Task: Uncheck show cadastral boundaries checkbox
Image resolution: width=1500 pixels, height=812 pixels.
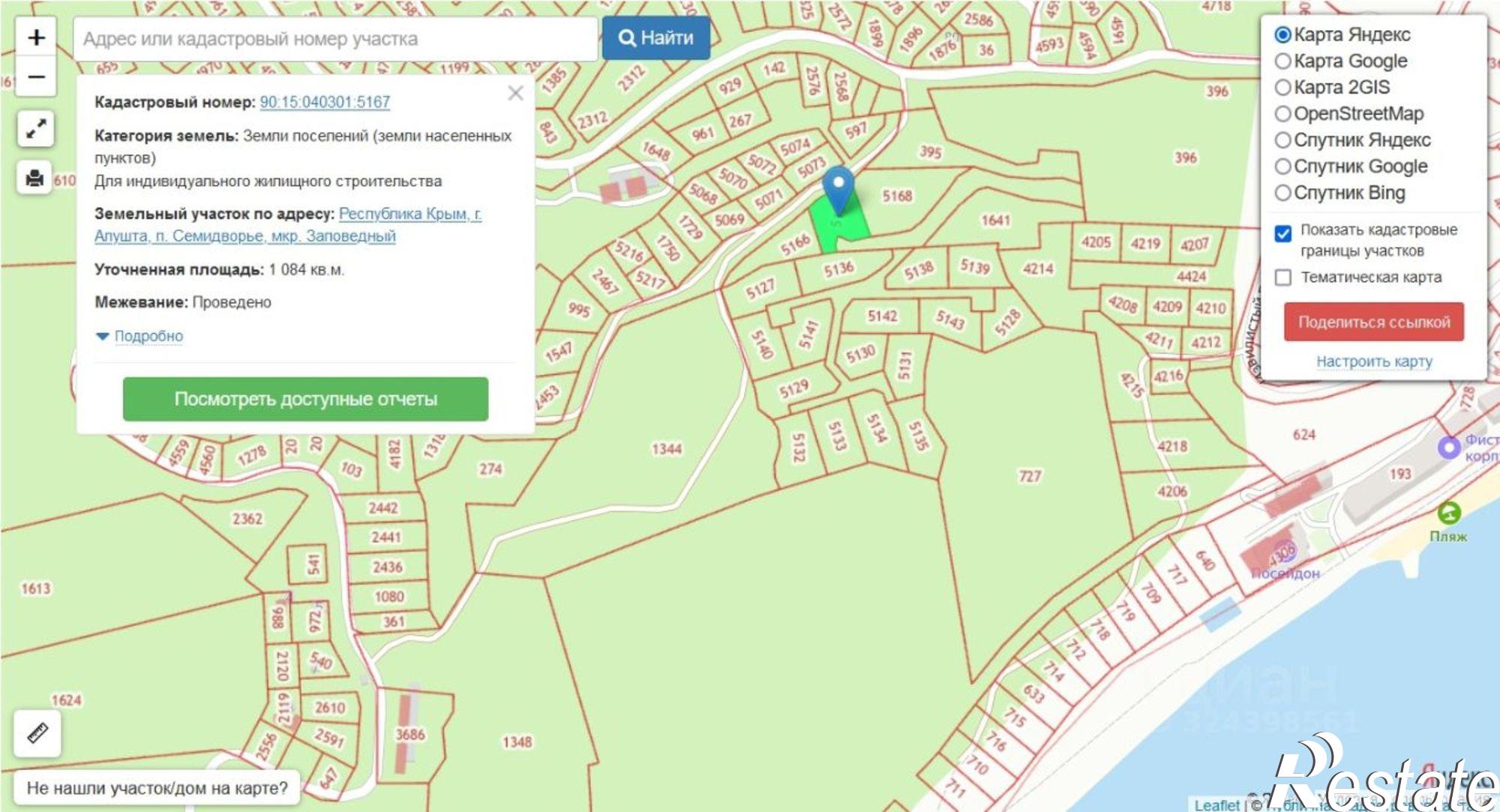Action: [1283, 233]
